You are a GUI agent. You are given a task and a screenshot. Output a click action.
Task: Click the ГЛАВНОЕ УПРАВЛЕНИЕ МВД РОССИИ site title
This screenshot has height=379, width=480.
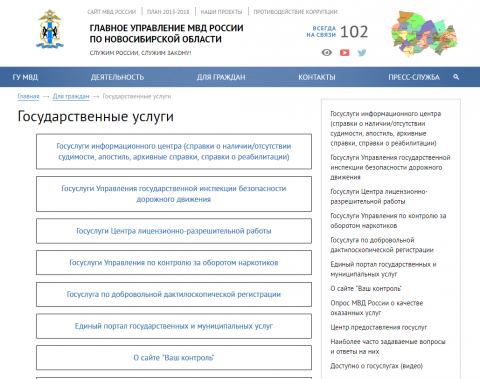point(166,33)
